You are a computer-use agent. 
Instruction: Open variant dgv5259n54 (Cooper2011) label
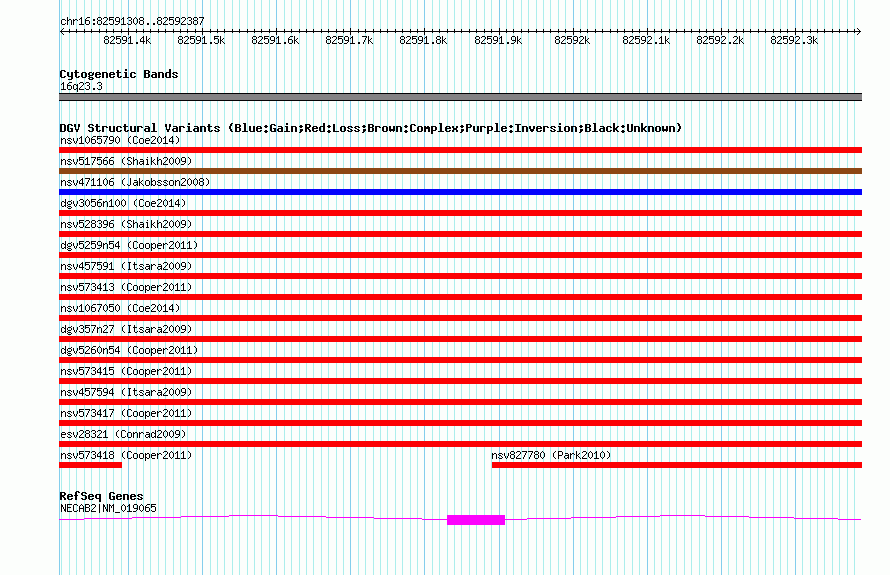129,245
